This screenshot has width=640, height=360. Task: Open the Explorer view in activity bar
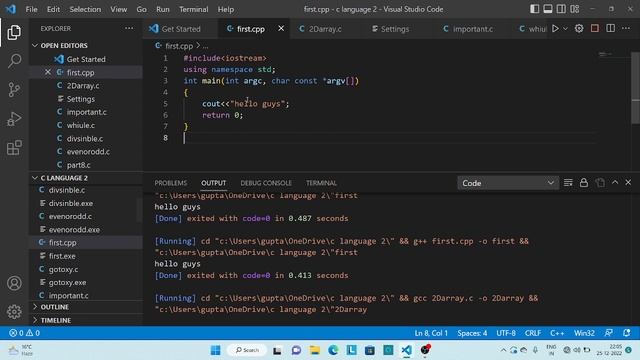point(14,33)
